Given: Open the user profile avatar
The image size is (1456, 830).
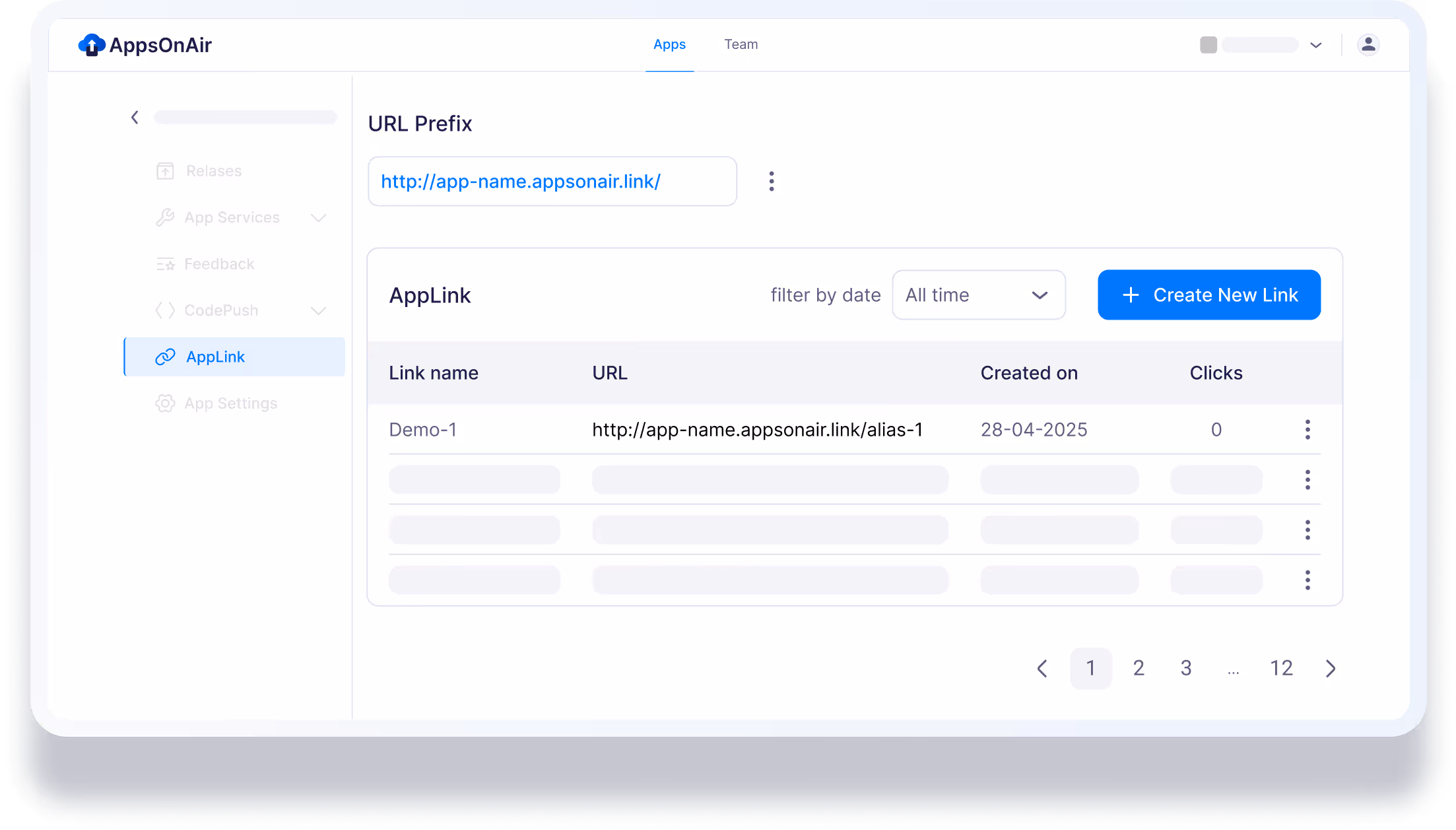Looking at the screenshot, I should coord(1368,44).
